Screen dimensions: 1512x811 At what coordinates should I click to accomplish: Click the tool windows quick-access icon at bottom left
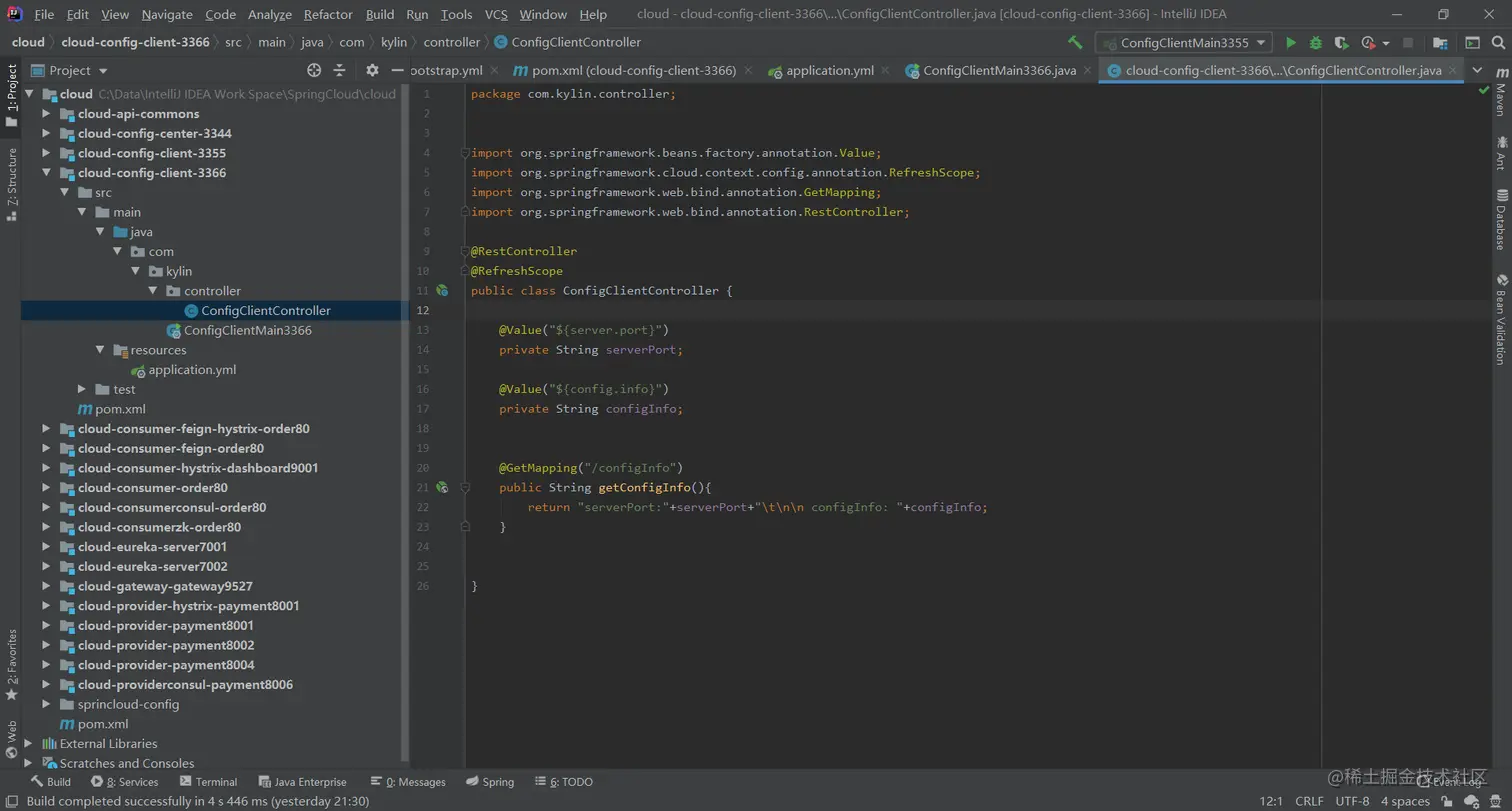click(x=10, y=801)
